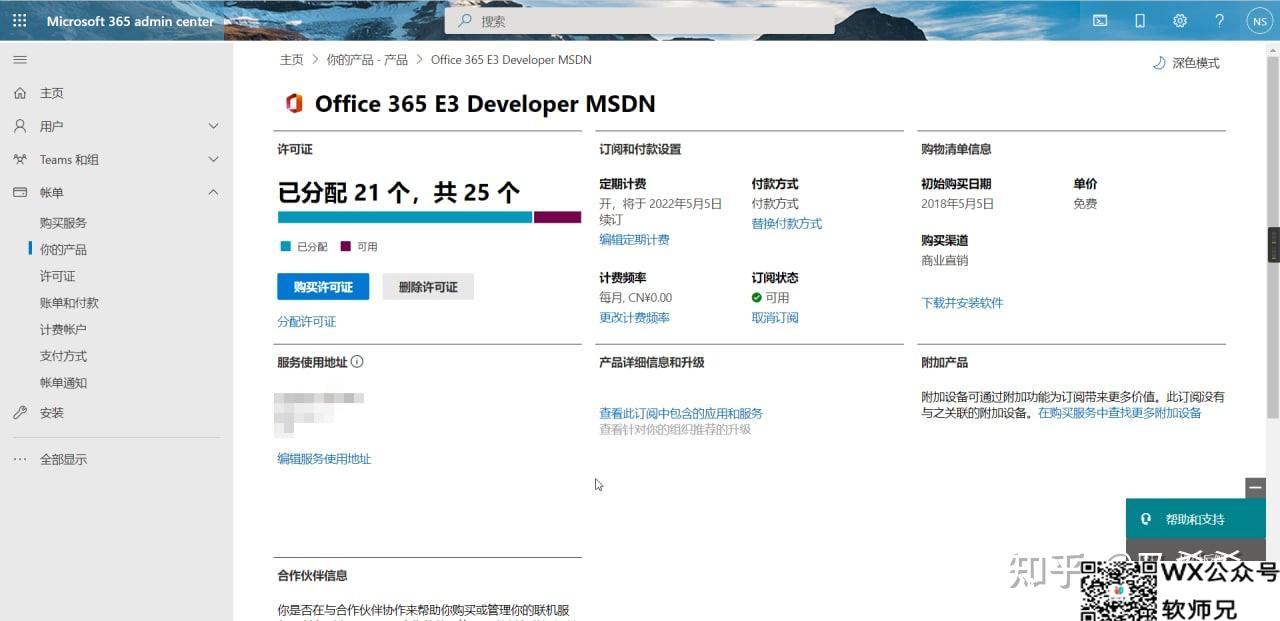Minimize the help panel with minus icon
1280x621 pixels.
click(x=1256, y=487)
